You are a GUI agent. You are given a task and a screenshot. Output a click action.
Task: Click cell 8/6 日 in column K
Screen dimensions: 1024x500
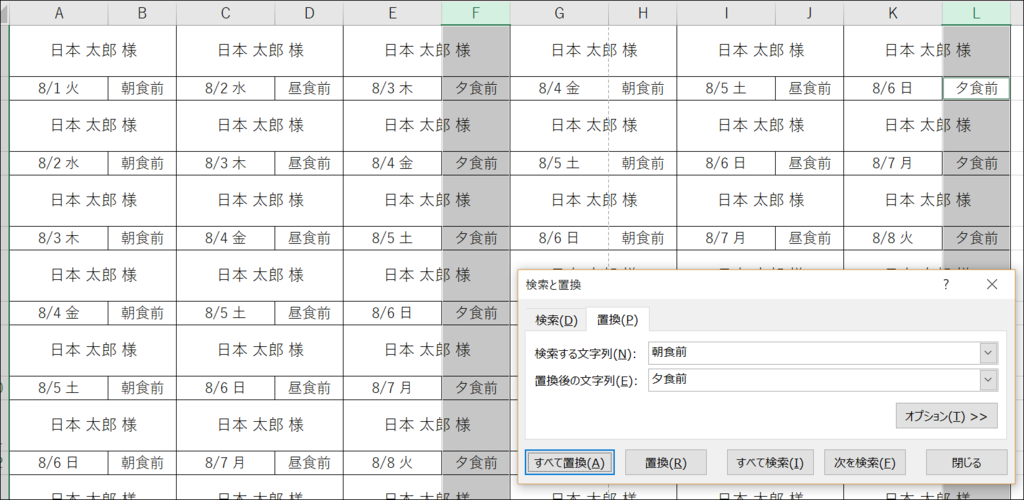[893, 88]
